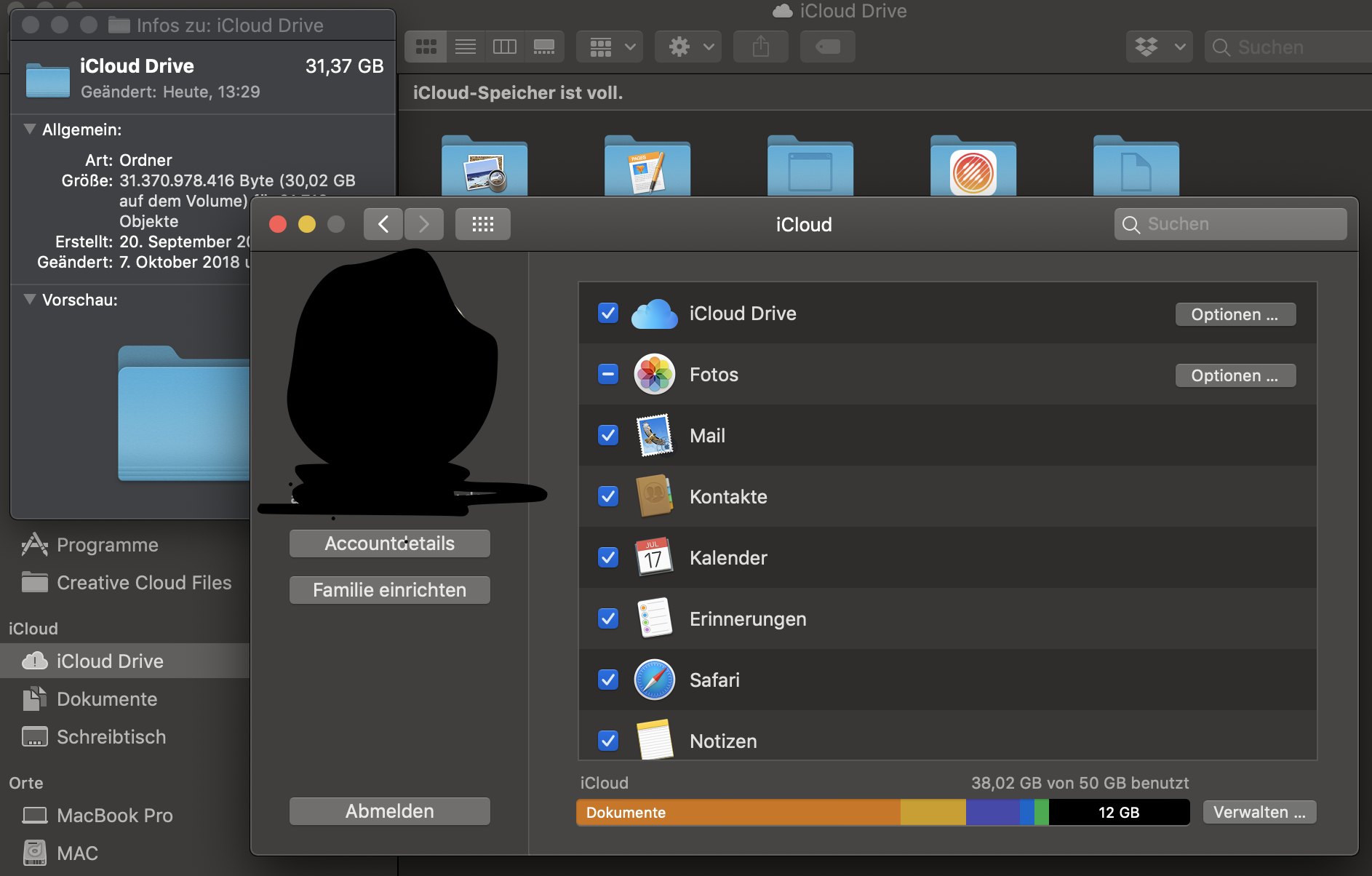Click the Abmelden button
This screenshot has height=876, width=1372.
[390, 811]
